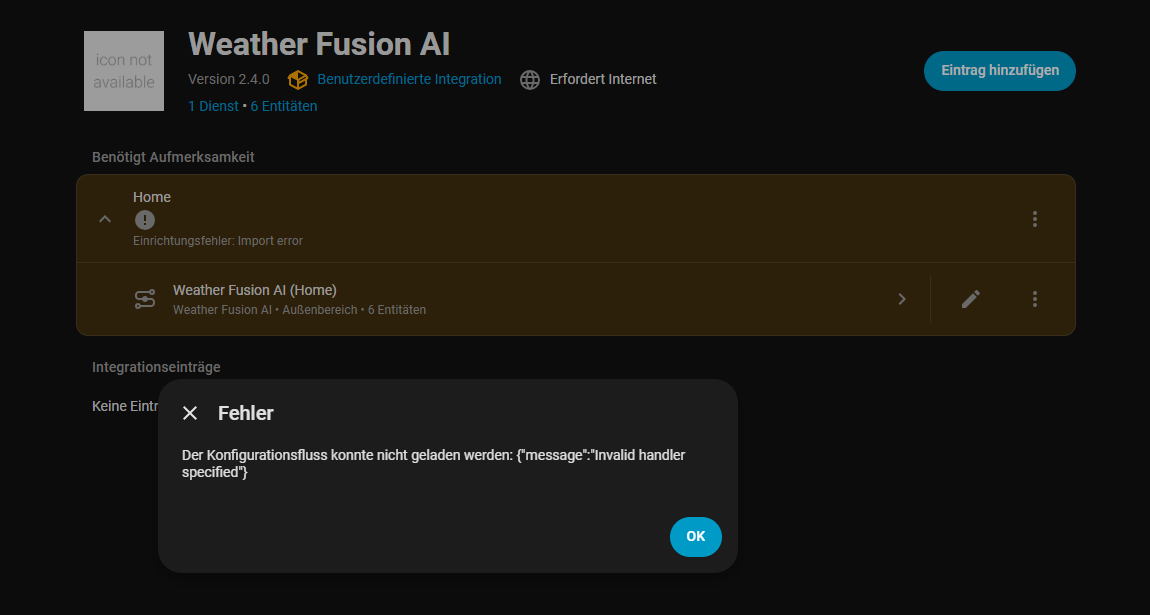
Task: Click the 'icon not available' integration thumbnail
Action: coord(124,71)
